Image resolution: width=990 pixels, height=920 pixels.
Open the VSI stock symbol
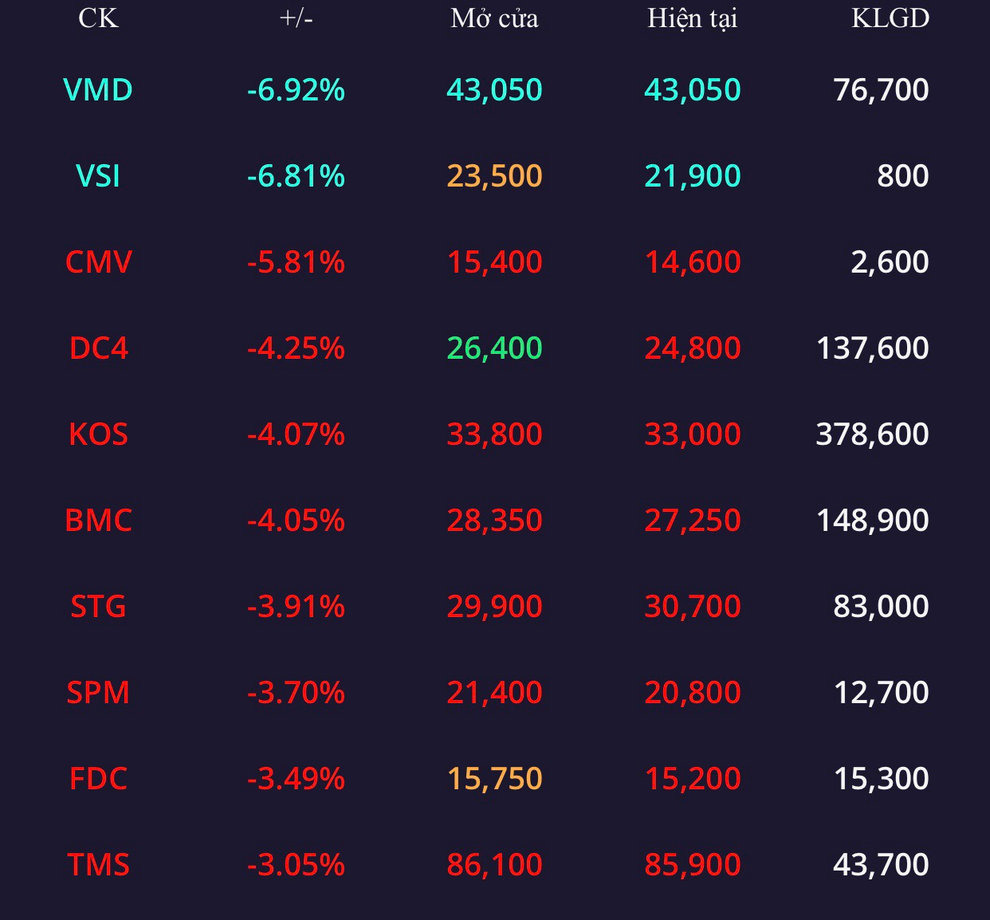click(x=98, y=176)
